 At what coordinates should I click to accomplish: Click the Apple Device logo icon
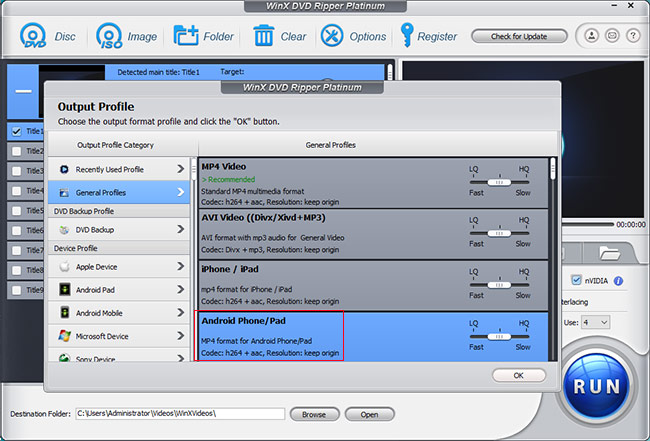coord(64,267)
